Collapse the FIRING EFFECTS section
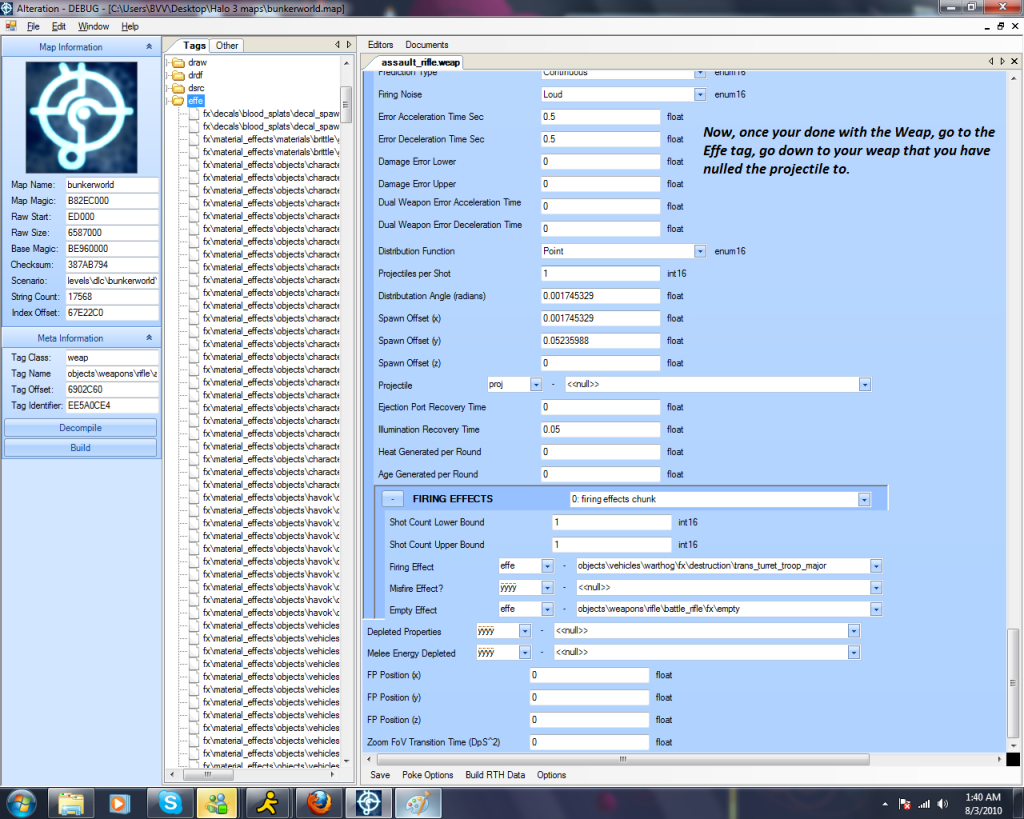The image size is (1024, 819). [x=392, y=499]
